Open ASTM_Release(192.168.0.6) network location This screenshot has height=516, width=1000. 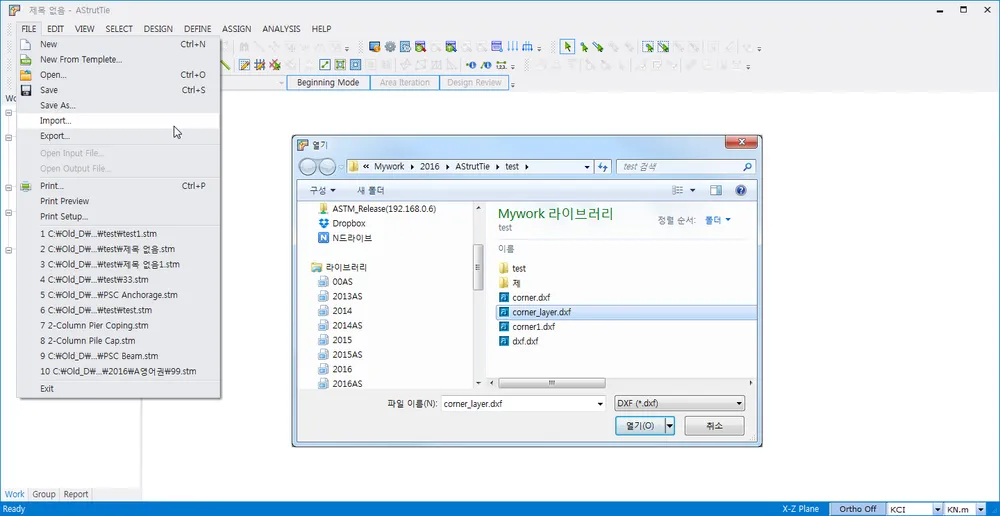point(384,209)
